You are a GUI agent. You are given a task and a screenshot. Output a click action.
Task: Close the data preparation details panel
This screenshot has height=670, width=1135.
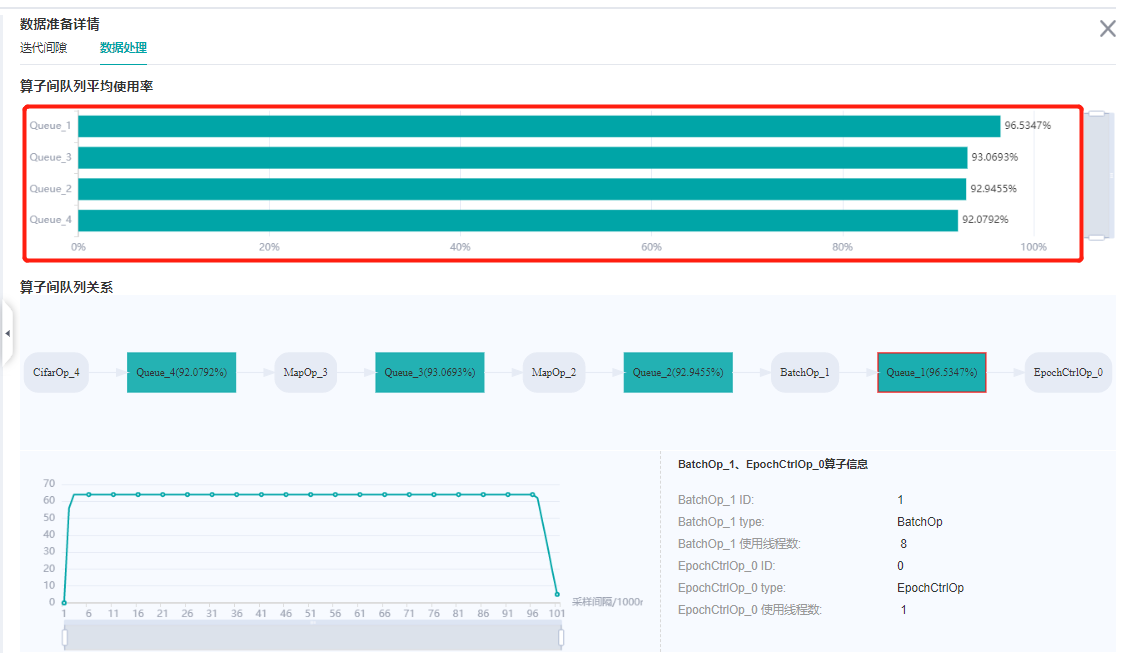coord(1107,29)
